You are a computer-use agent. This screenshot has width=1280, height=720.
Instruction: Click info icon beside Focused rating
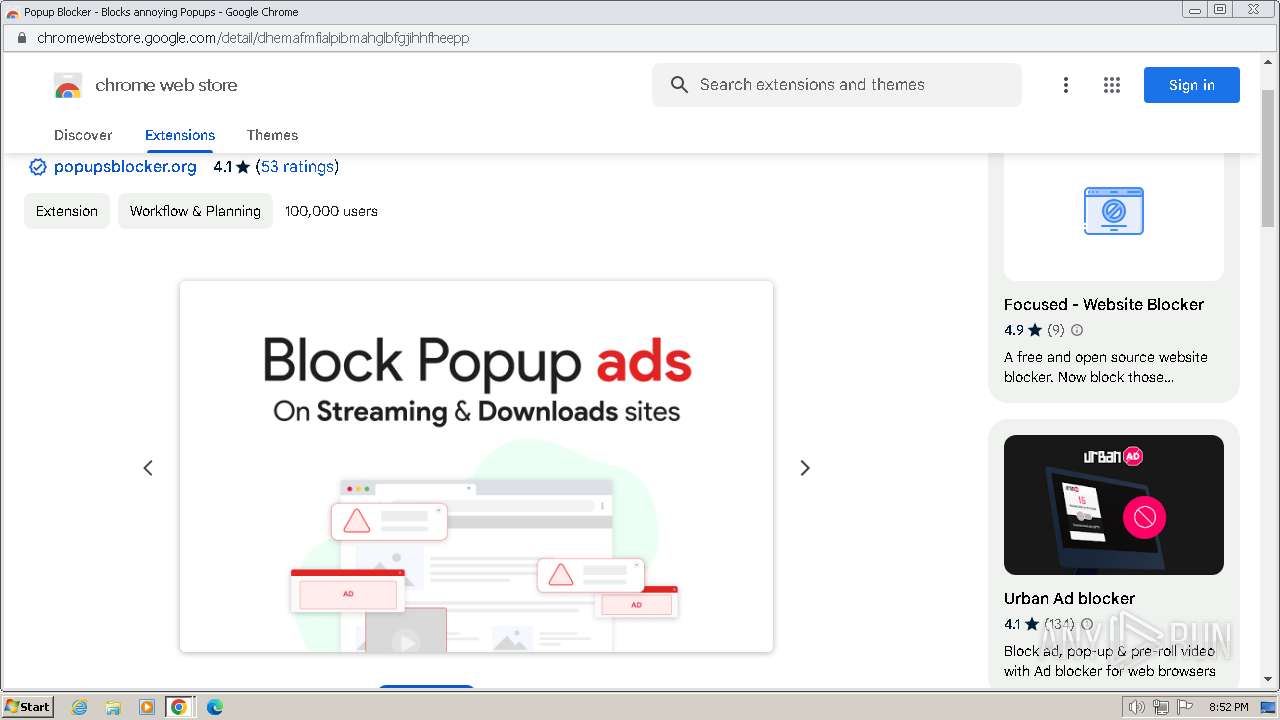[1077, 330]
